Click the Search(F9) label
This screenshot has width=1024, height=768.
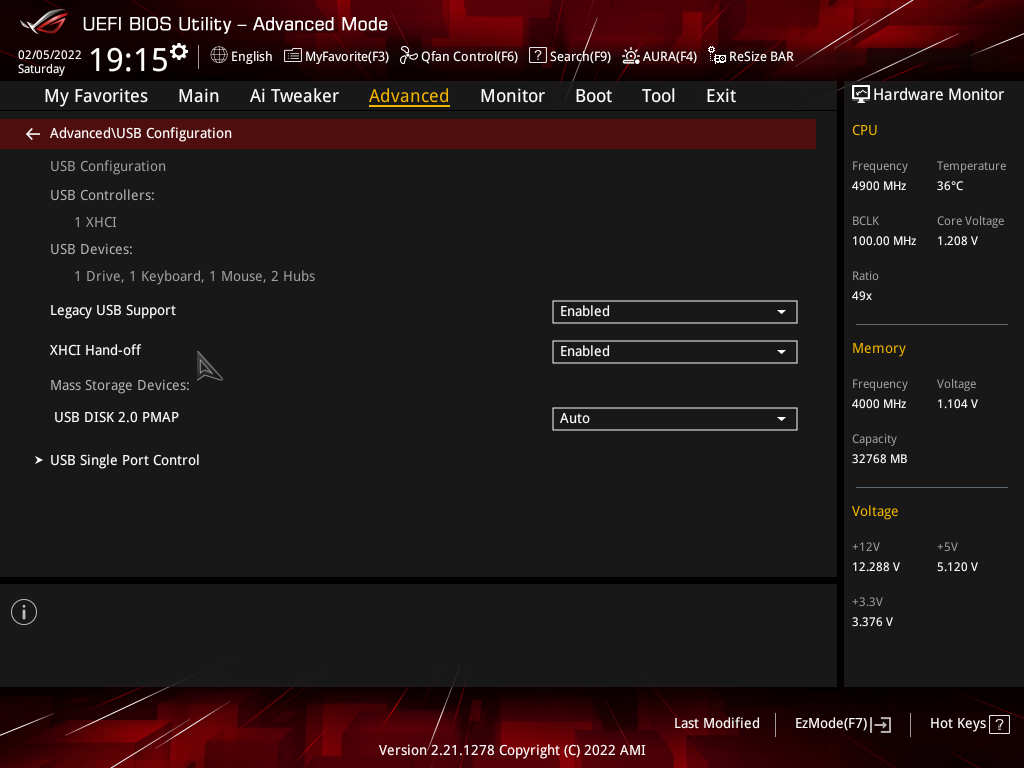(580, 56)
